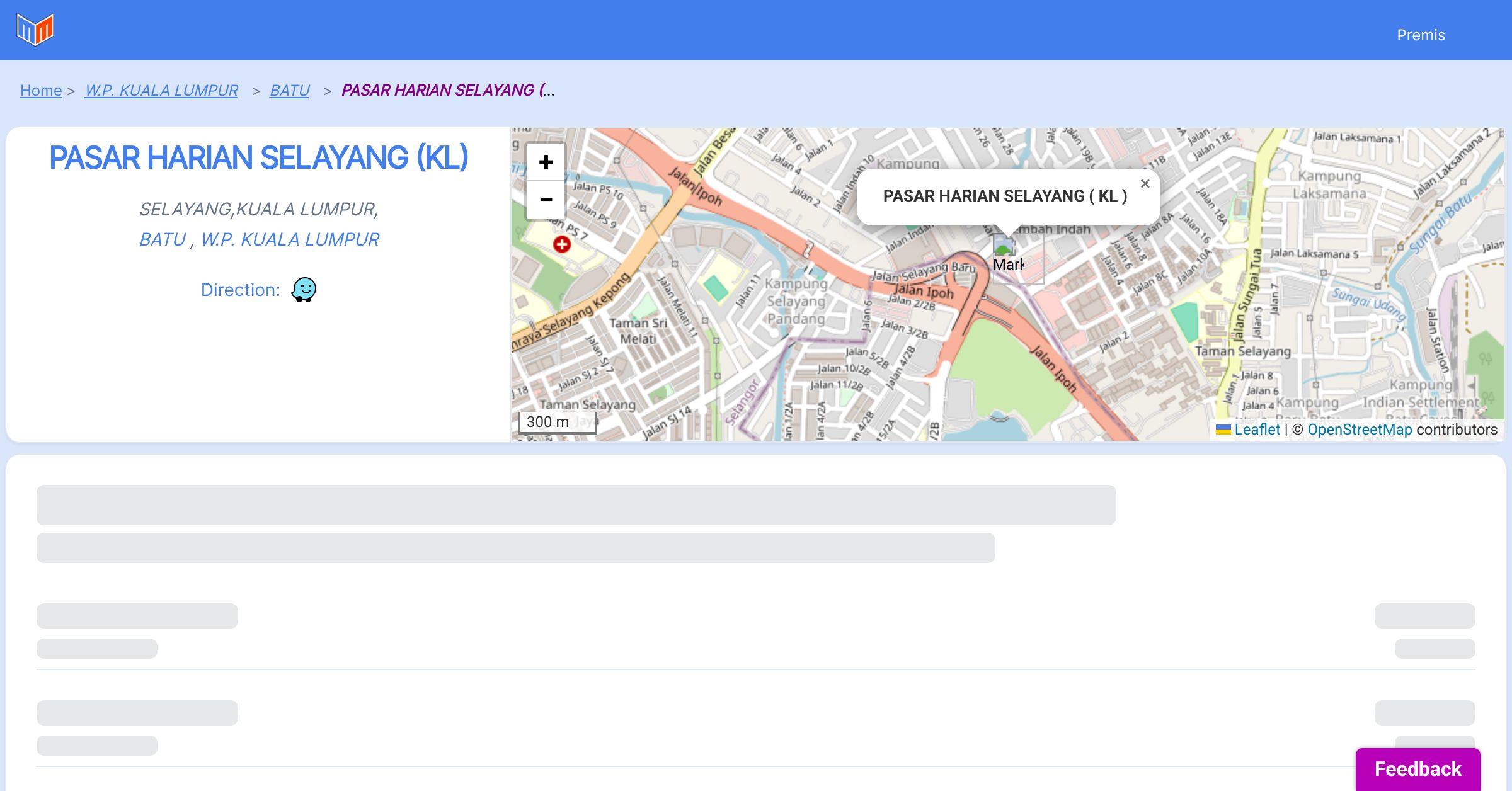Open Waze direction icon
This screenshot has width=1512, height=791.
(304, 290)
